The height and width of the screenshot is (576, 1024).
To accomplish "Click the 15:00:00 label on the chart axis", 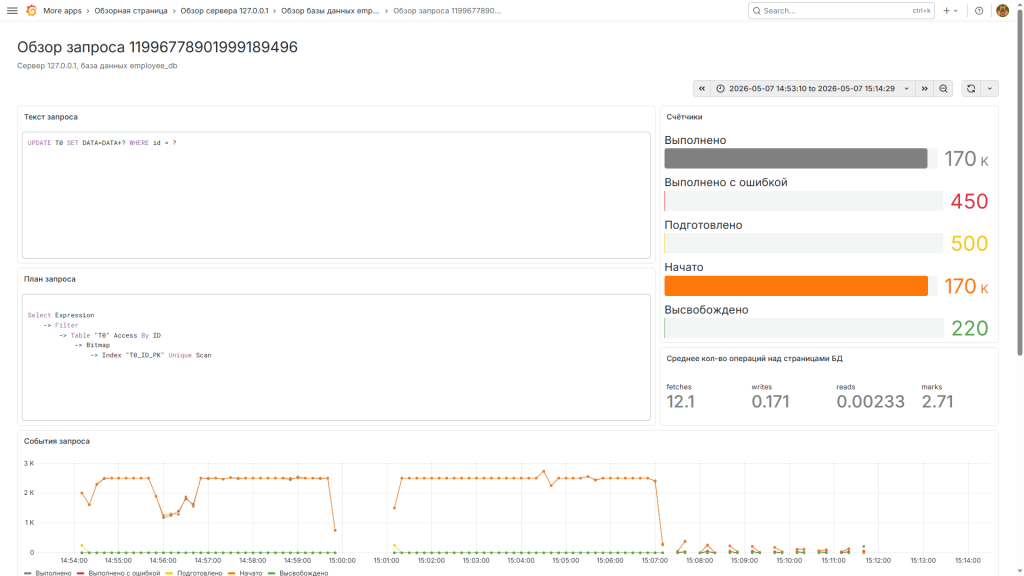I will [342, 560].
